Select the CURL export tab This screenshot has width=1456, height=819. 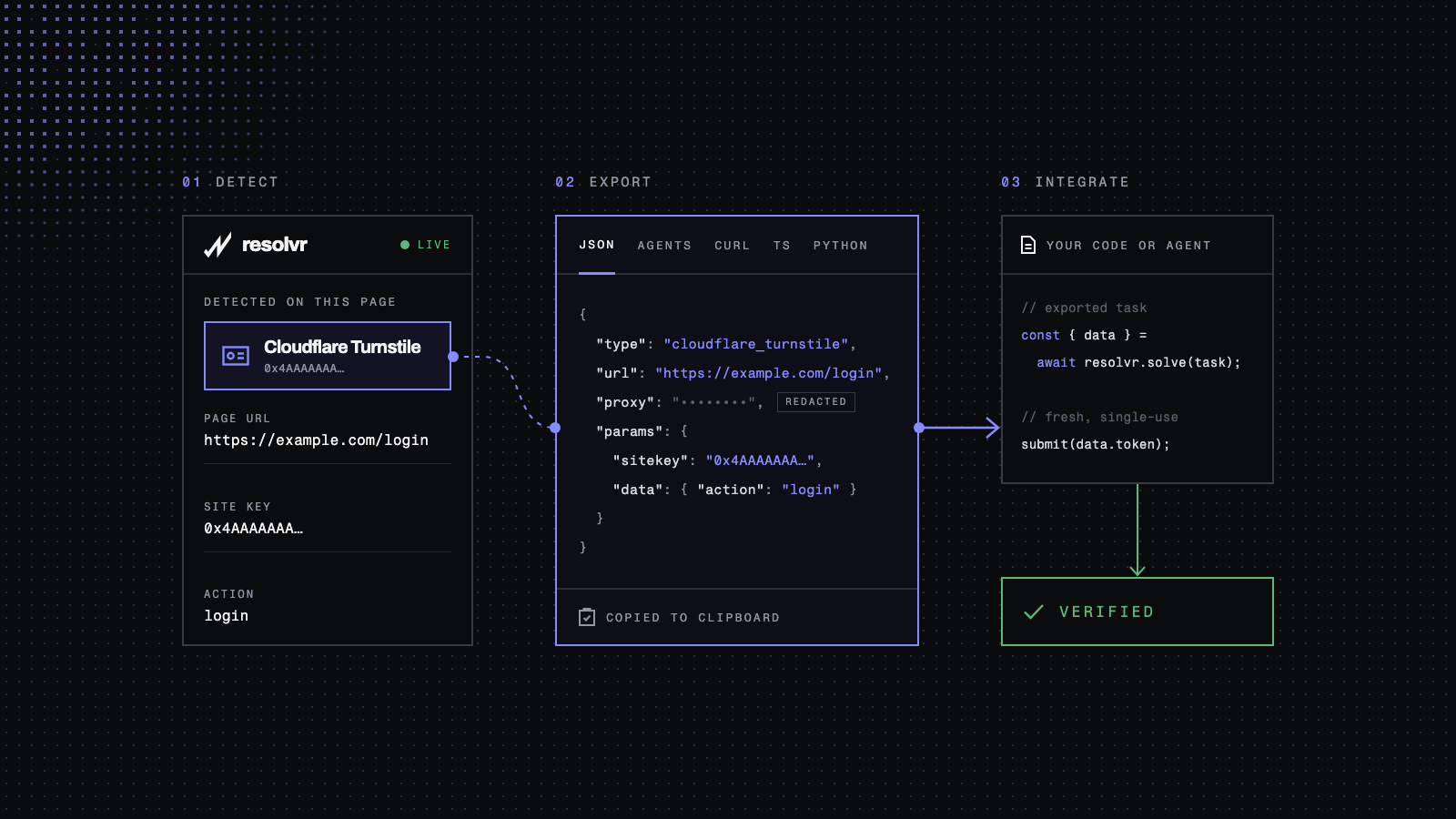pyautogui.click(x=733, y=246)
